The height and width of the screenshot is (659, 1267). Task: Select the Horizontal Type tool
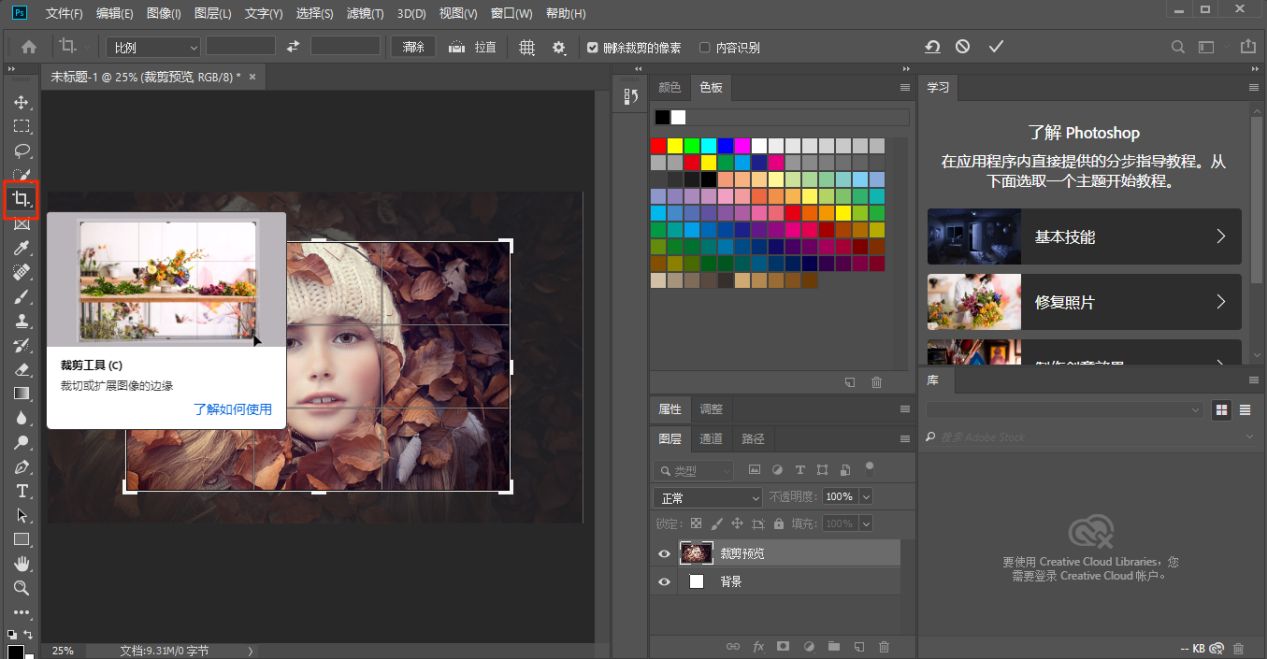21,491
